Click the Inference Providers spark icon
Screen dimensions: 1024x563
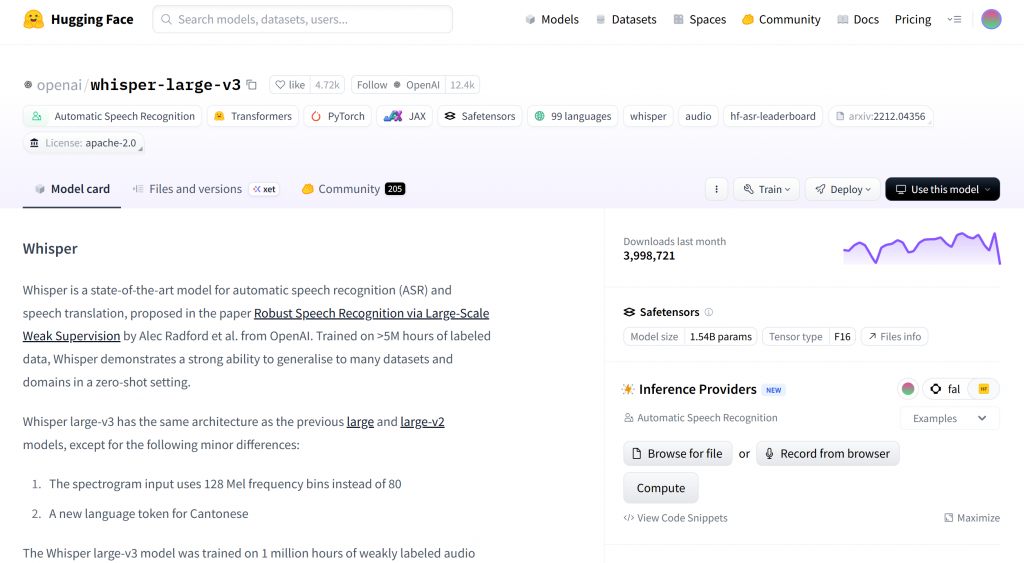(x=628, y=389)
